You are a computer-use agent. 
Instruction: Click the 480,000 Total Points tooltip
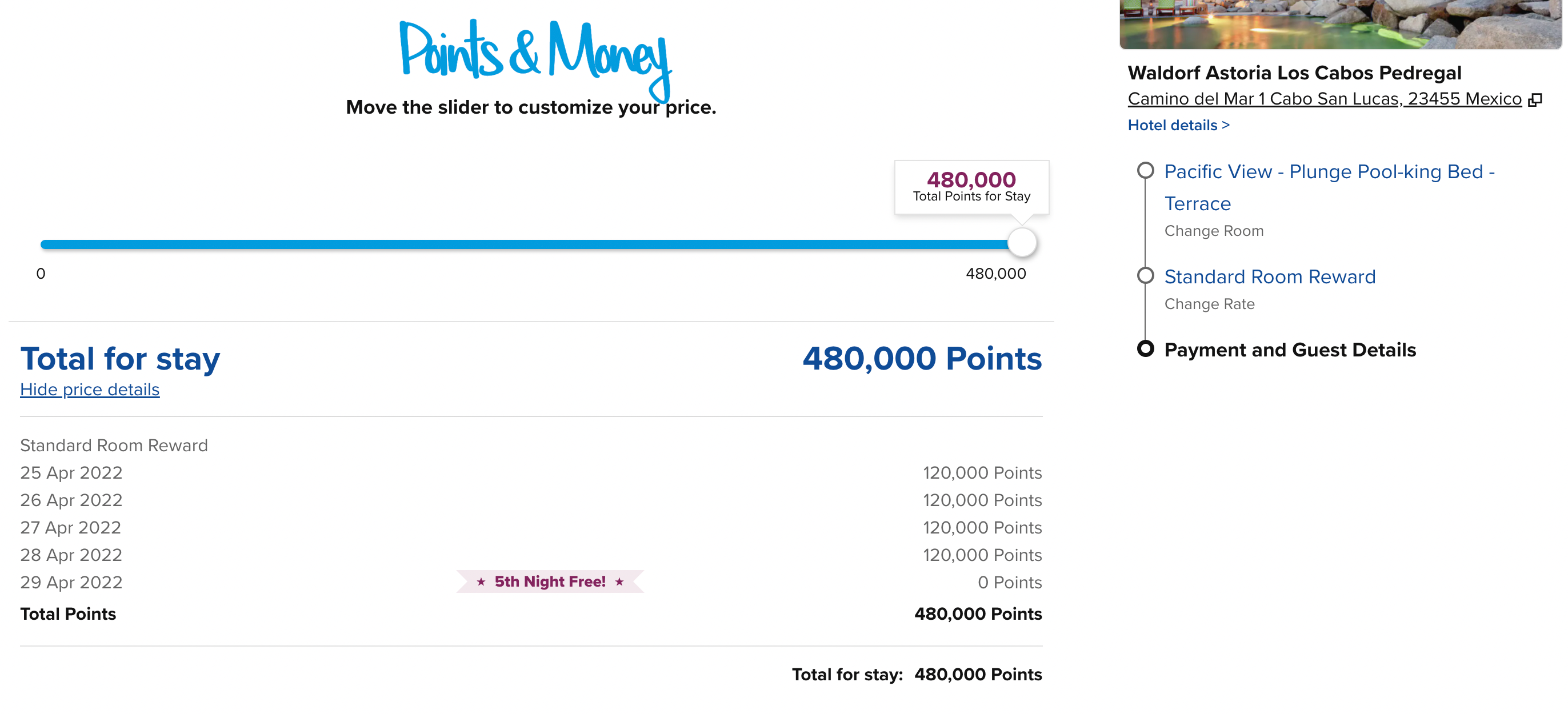click(x=971, y=187)
